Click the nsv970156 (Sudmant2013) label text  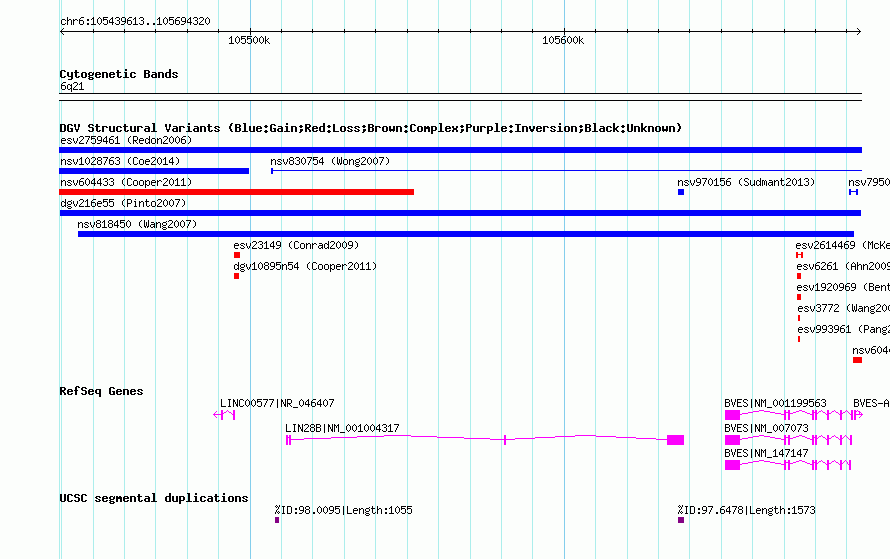click(746, 182)
